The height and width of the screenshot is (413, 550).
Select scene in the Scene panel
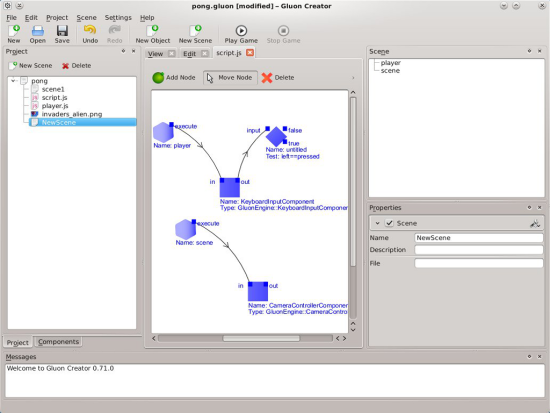coord(390,71)
